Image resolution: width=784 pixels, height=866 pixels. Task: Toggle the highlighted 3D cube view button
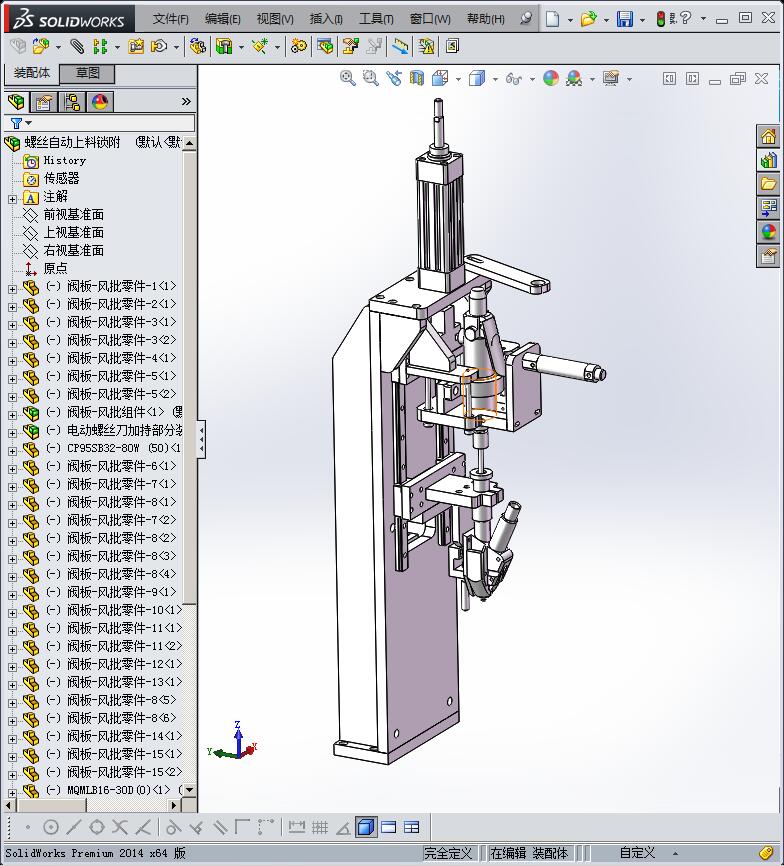(x=365, y=827)
